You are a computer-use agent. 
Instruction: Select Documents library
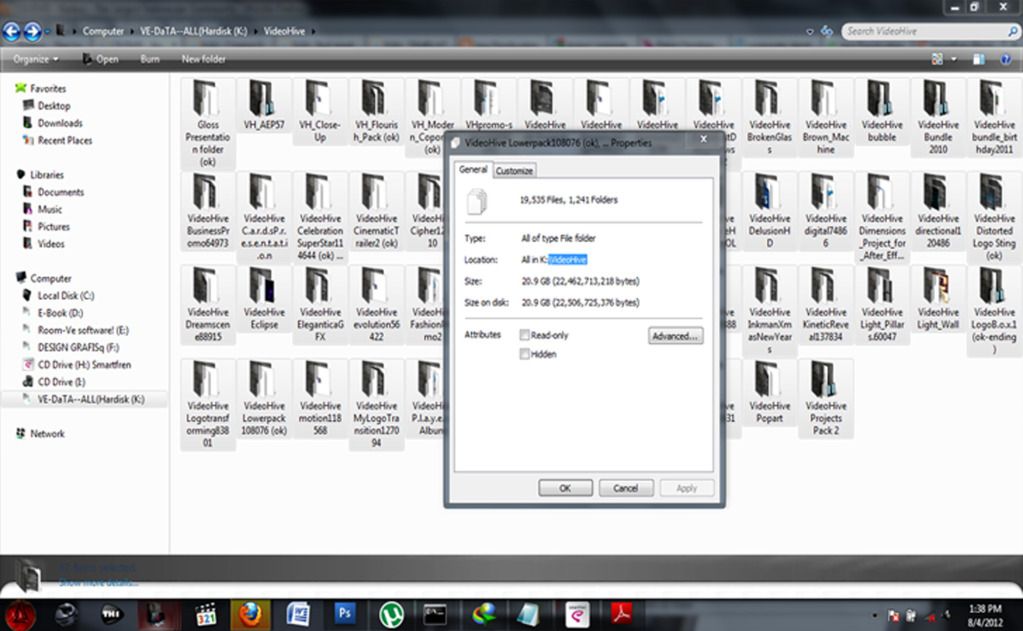(61, 192)
